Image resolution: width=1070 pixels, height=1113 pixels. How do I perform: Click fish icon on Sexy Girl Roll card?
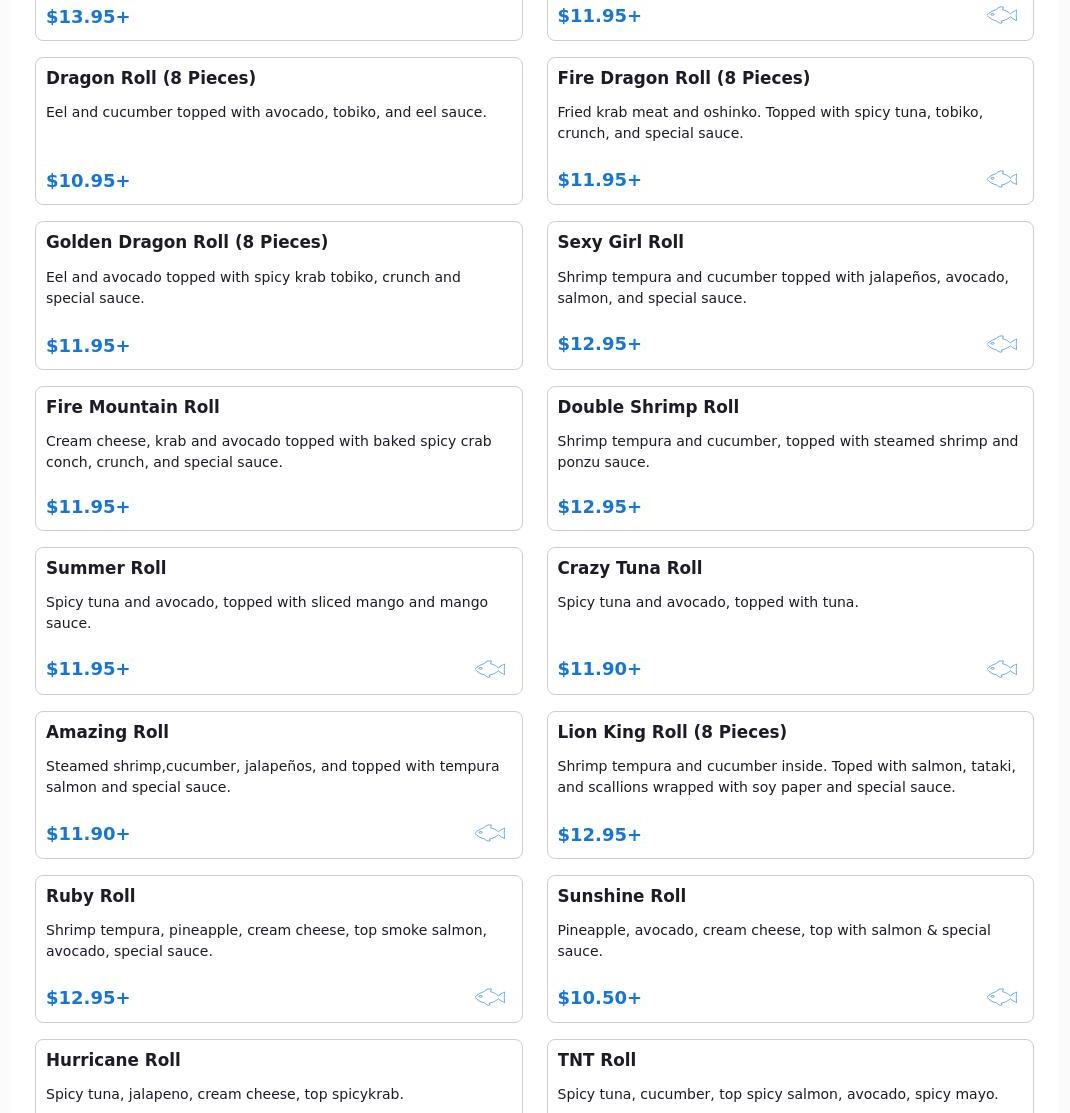coord(1002,344)
